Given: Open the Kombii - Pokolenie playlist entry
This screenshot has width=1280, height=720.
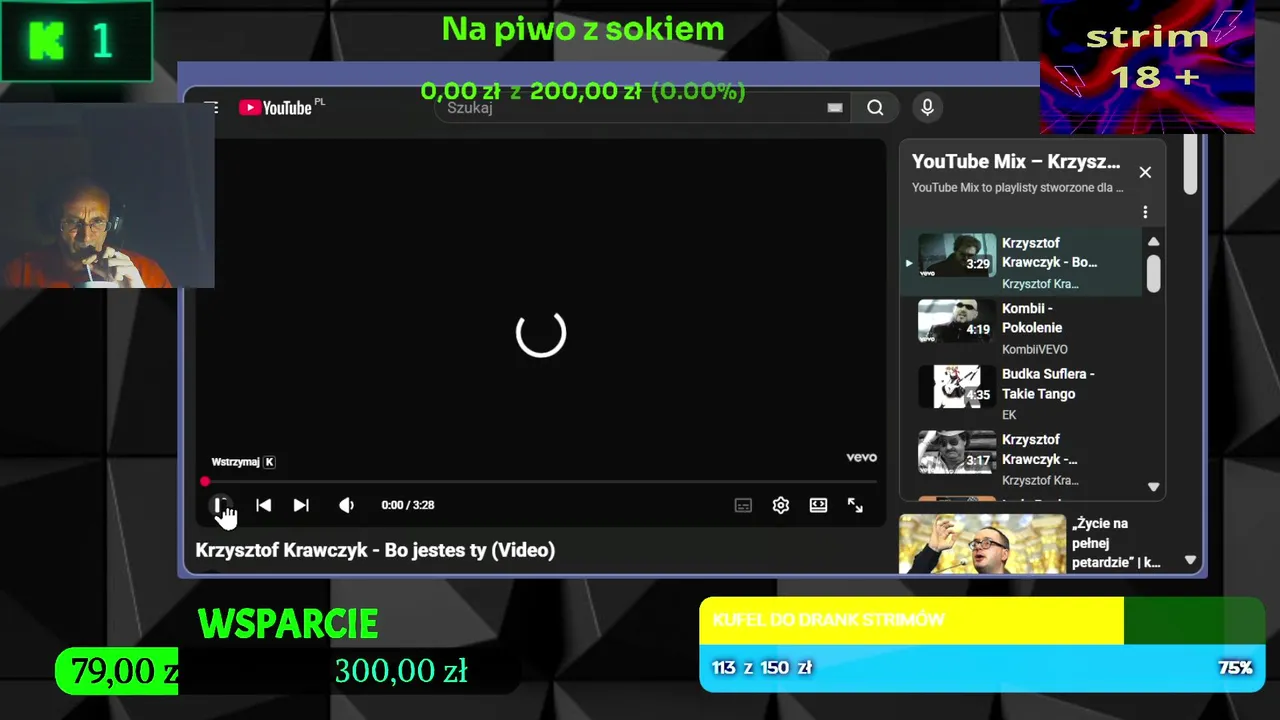Looking at the screenshot, I should (x=1032, y=318).
